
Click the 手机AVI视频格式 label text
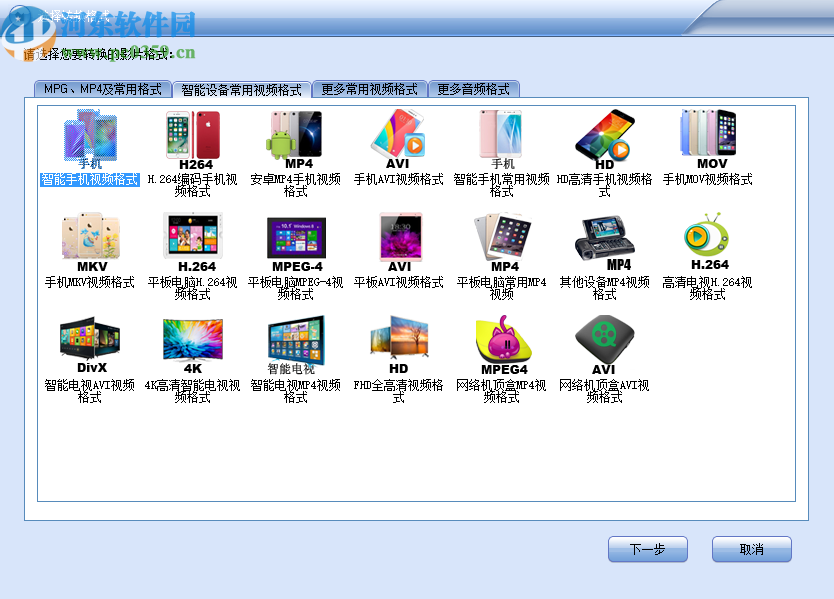(398, 179)
